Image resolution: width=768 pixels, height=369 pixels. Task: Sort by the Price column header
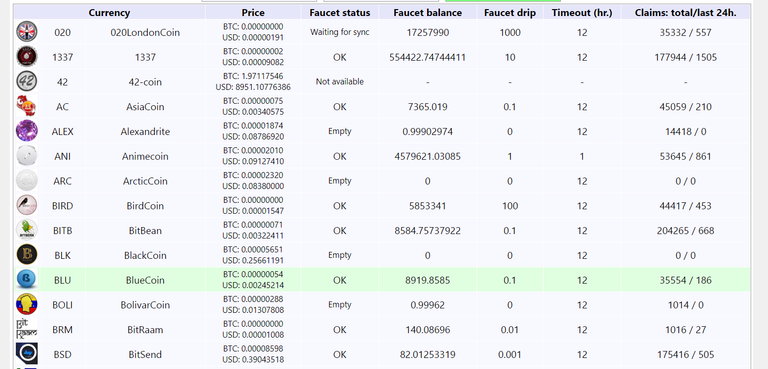click(253, 13)
